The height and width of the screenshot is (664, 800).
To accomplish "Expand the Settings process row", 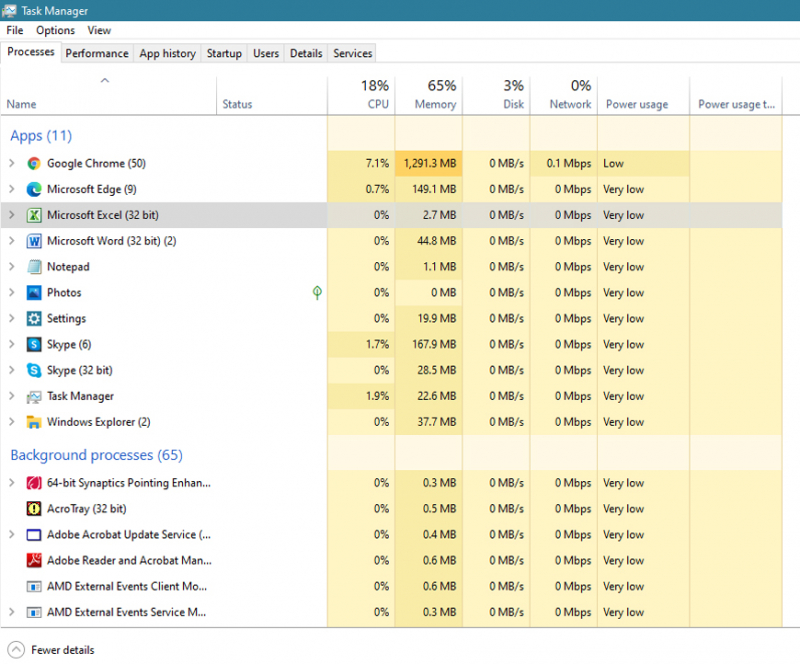I will point(12,318).
